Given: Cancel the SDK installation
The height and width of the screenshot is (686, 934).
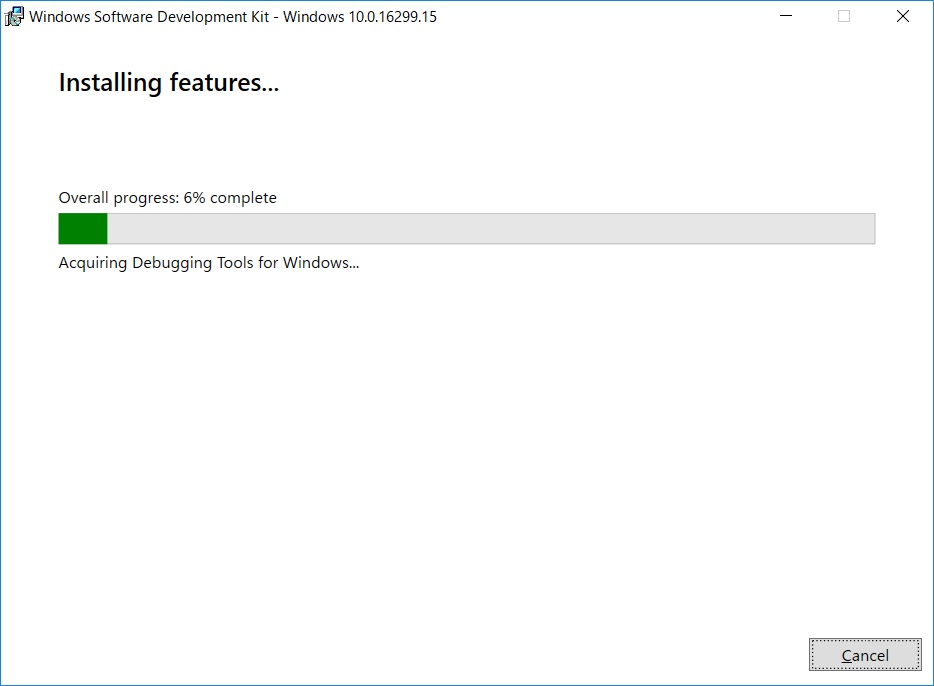Looking at the screenshot, I should tap(865, 654).
